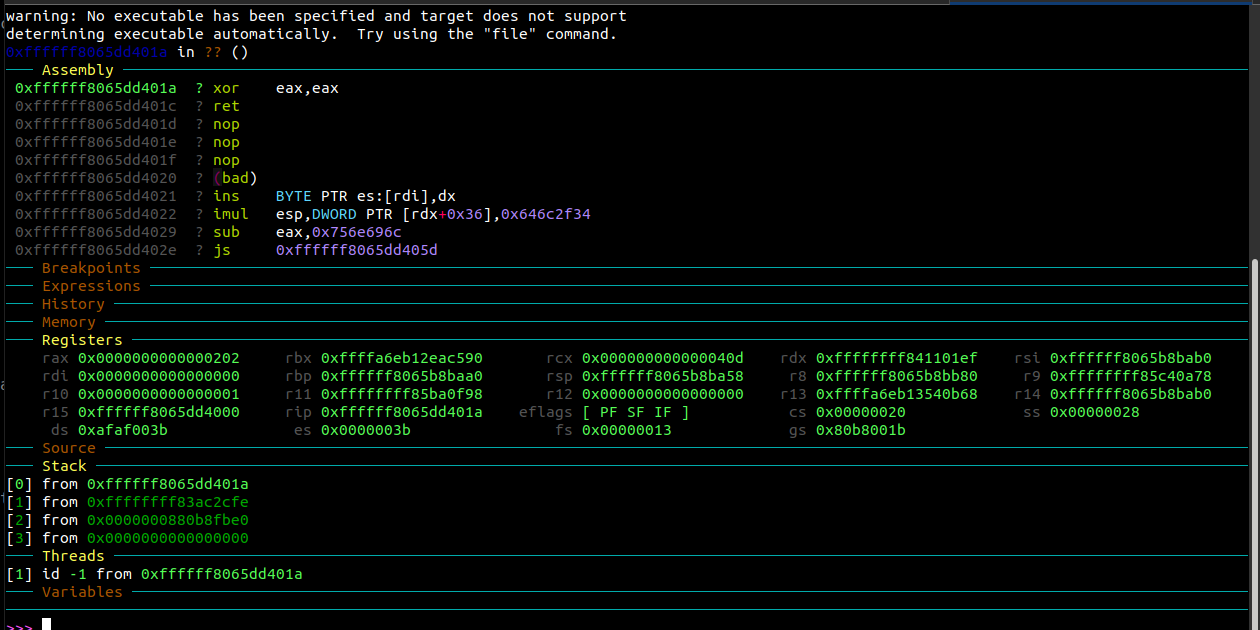Viewport: 1260px width, 630px height.
Task: Click the r9 register value 0xffffffff85c40a78
Action: click(1131, 376)
